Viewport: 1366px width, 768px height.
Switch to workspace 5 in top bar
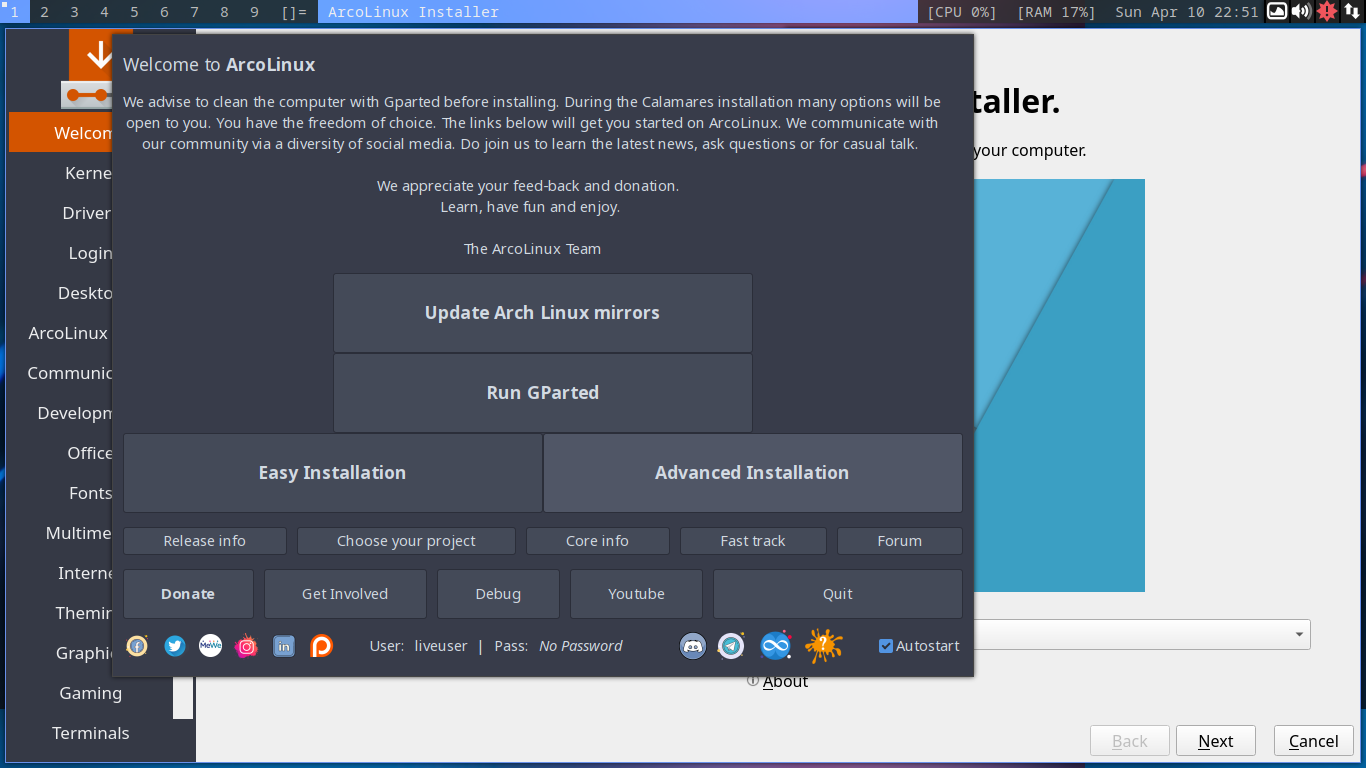[135, 12]
